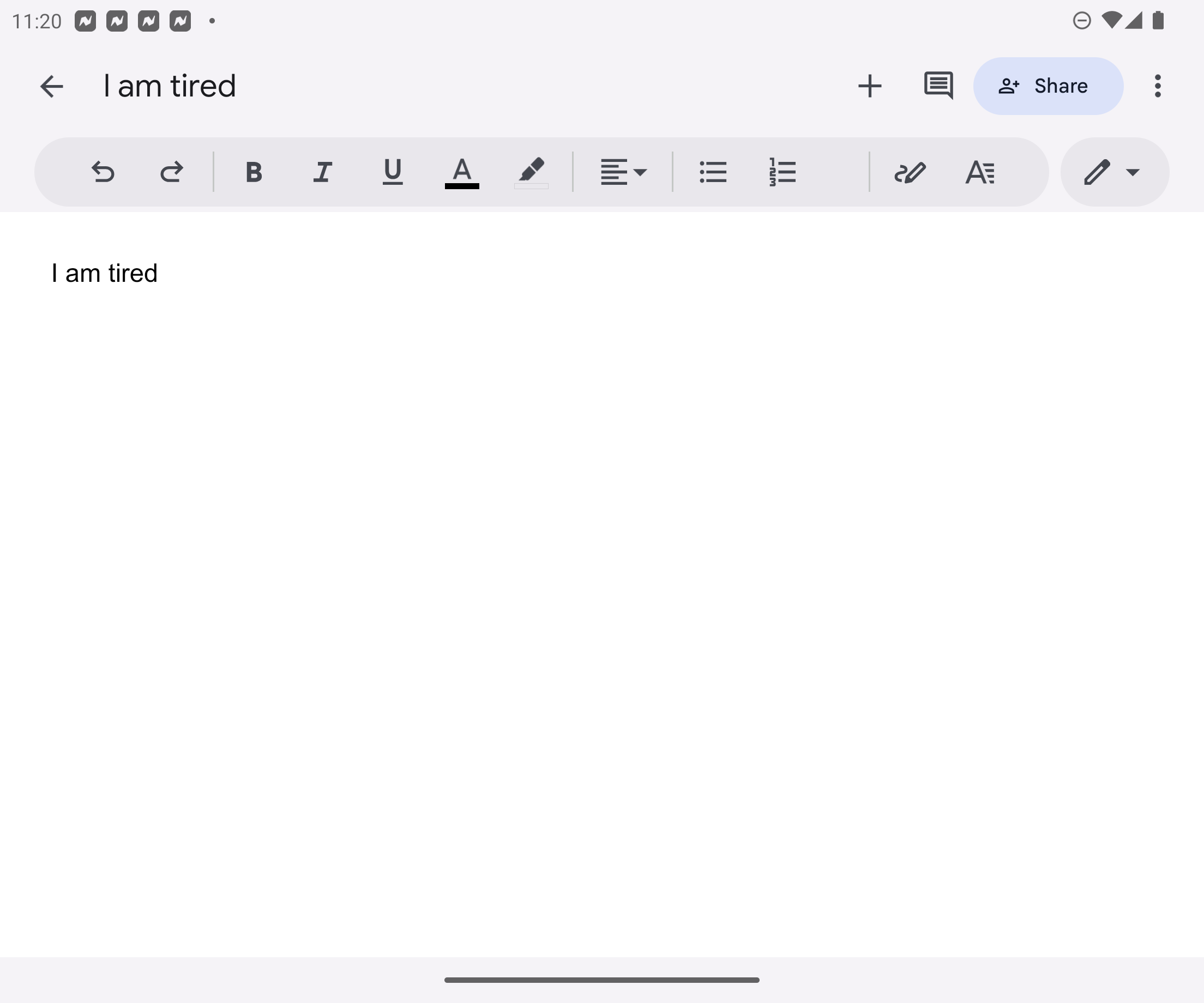The height and width of the screenshot is (1003, 1204).
Task: Toggle underline formatting
Action: [392, 172]
